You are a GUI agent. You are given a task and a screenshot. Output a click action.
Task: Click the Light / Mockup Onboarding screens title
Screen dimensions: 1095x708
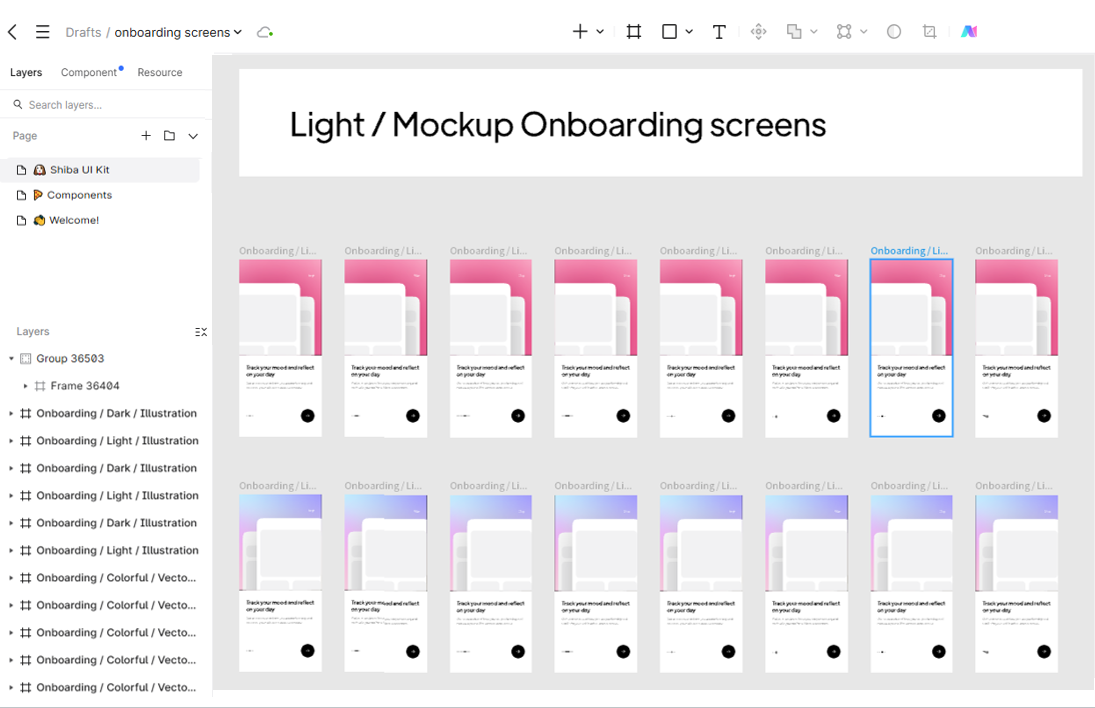557,125
